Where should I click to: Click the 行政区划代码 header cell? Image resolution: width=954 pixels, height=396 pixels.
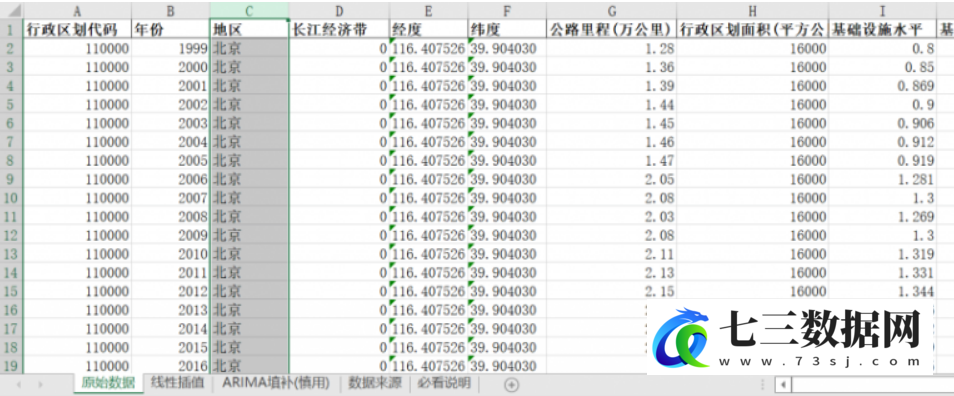click(77, 29)
